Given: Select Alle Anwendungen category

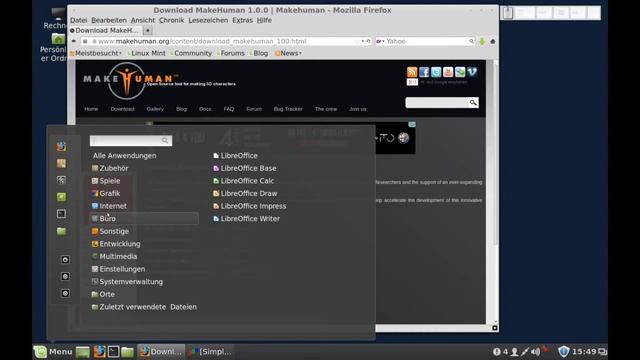Looking at the screenshot, I should click(x=124, y=156).
